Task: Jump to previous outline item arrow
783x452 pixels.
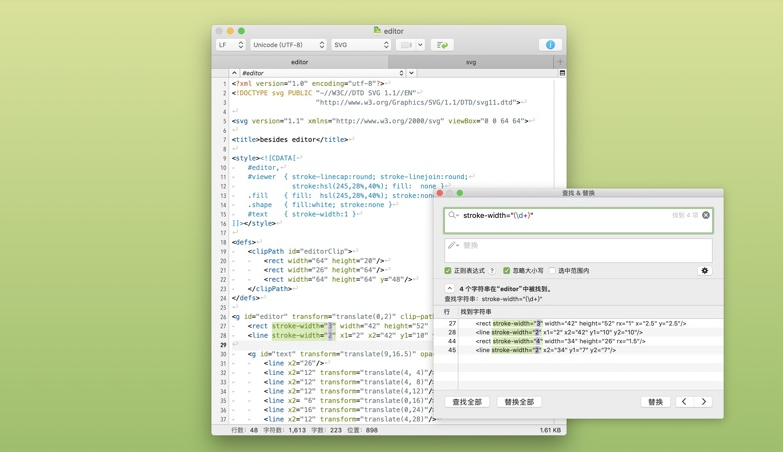Action: pos(234,73)
